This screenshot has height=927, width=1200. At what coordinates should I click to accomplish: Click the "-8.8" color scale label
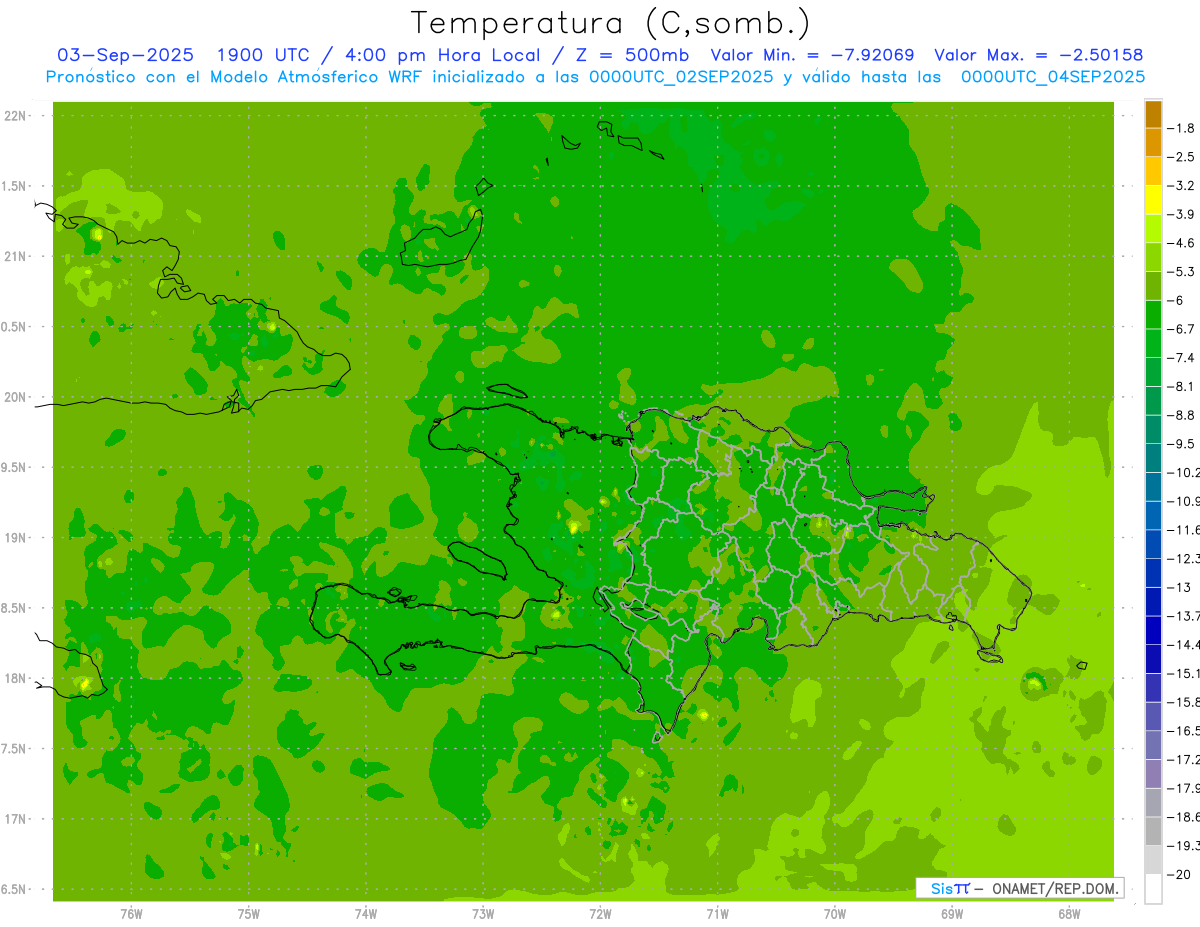pos(1183,415)
